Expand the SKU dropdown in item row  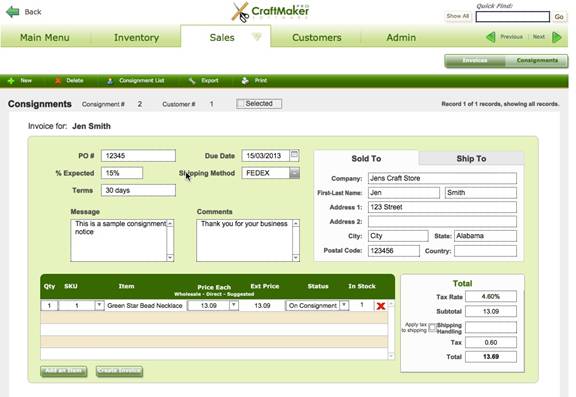(99, 305)
